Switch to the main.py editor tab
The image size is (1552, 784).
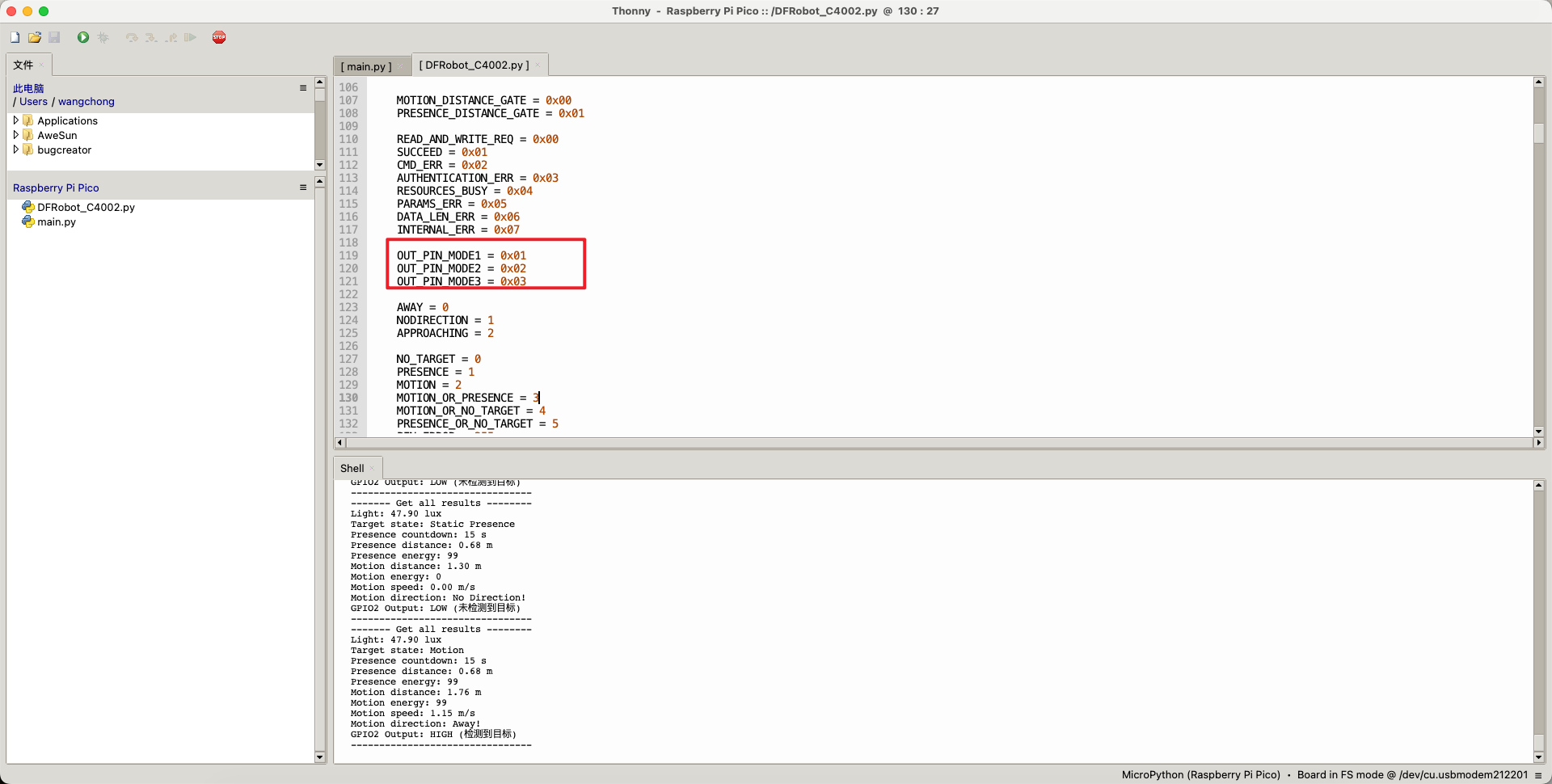click(x=366, y=66)
